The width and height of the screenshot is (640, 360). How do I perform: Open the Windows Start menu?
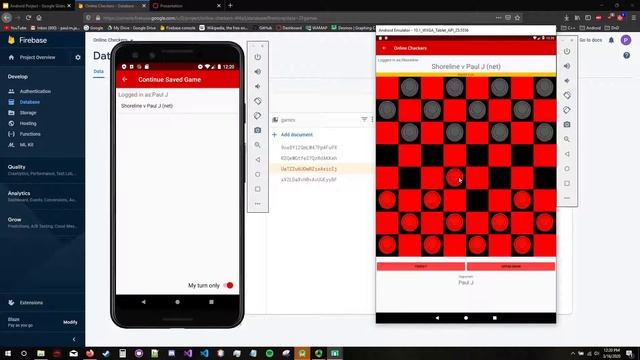point(8,353)
